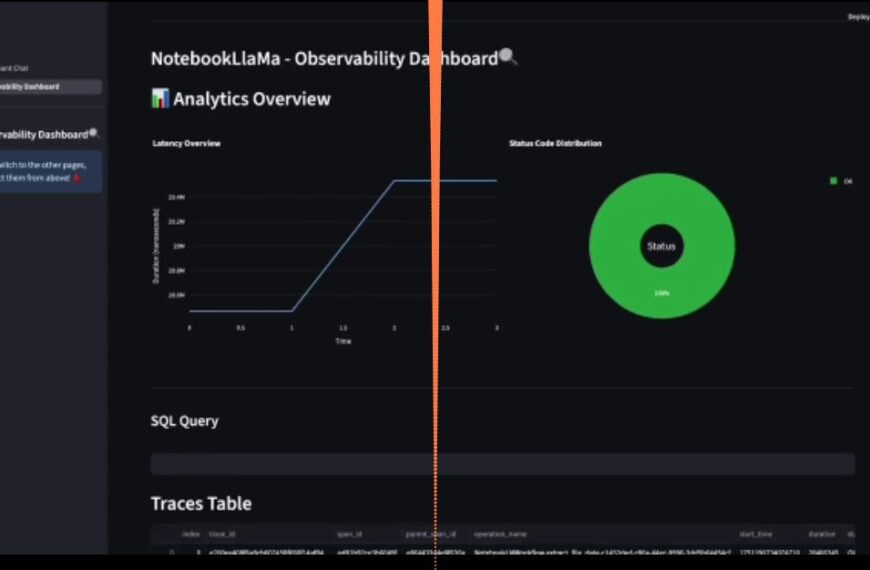Select the Observability Dashboard sidebar page
The image size is (870, 570).
pos(50,87)
